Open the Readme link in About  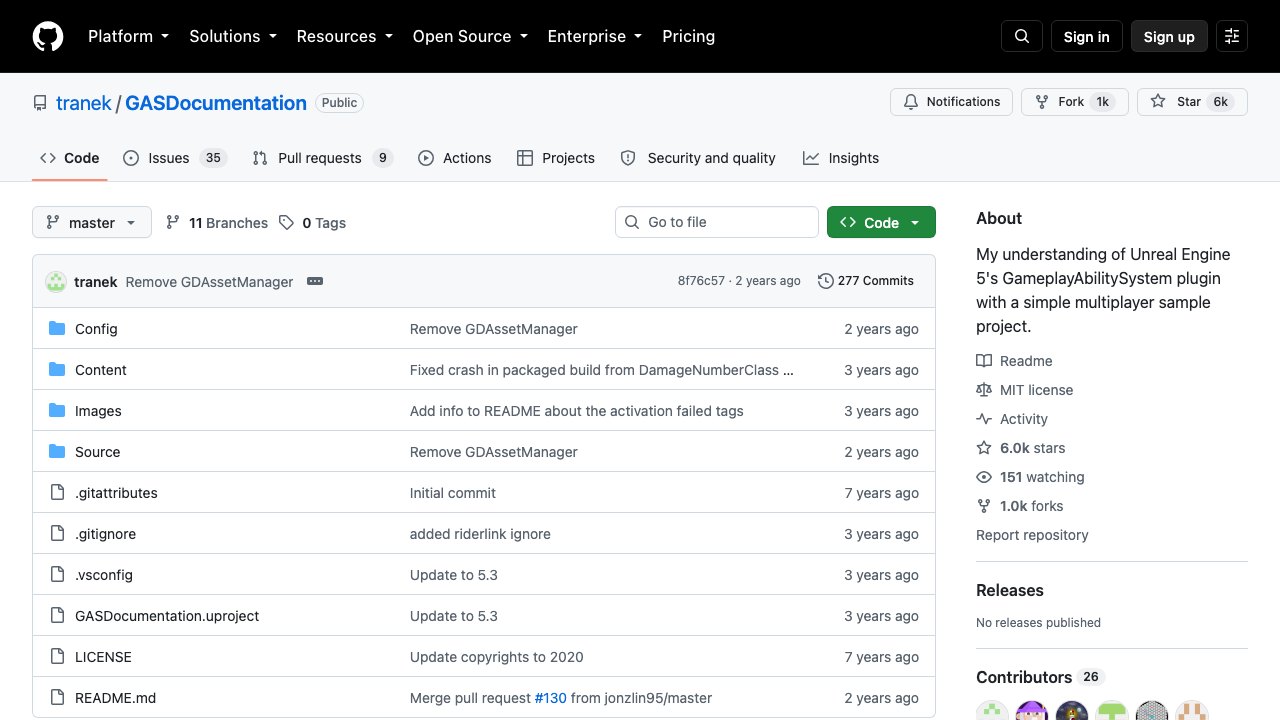pos(1014,361)
